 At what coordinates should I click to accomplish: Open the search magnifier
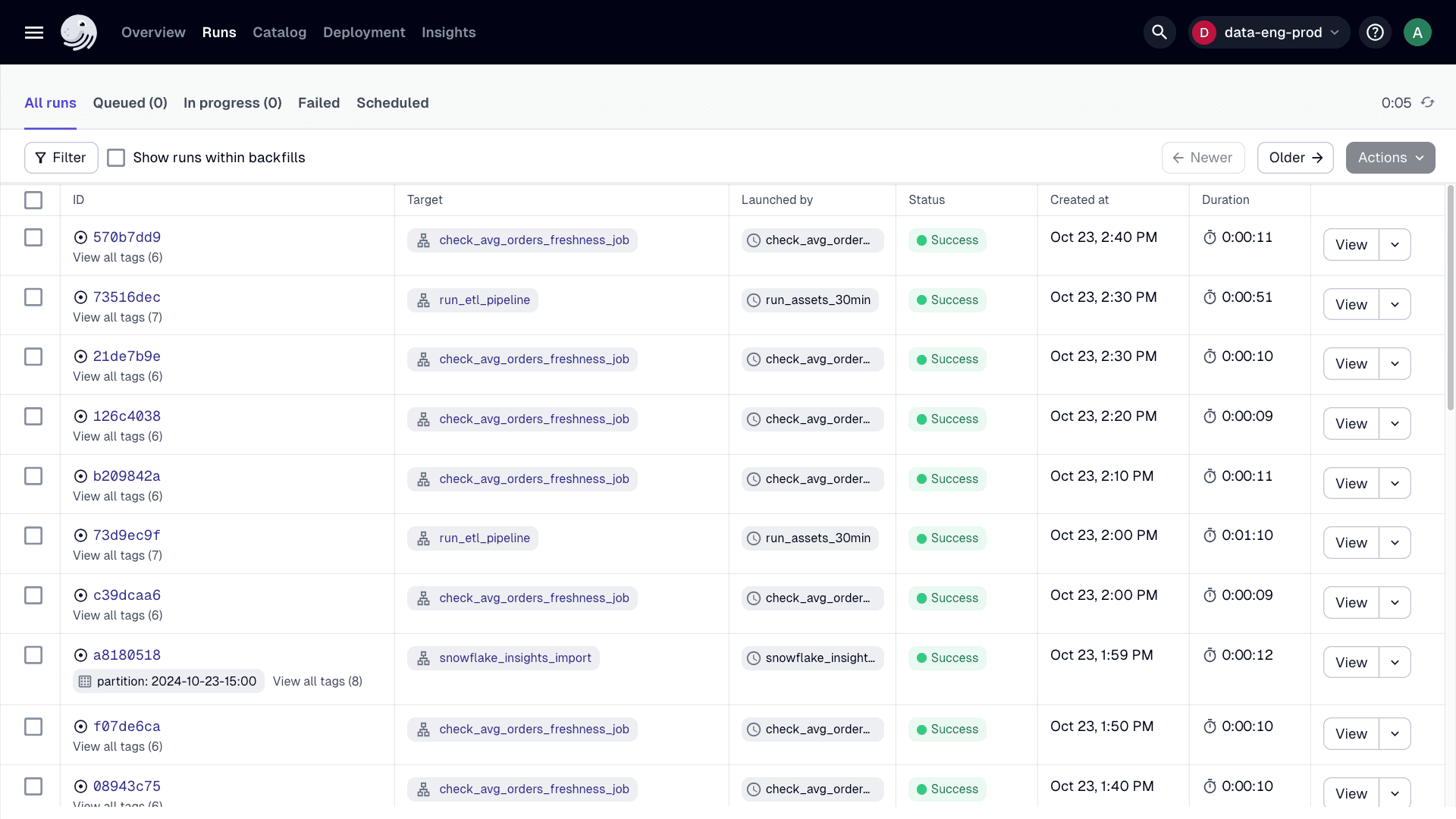pyautogui.click(x=1159, y=32)
